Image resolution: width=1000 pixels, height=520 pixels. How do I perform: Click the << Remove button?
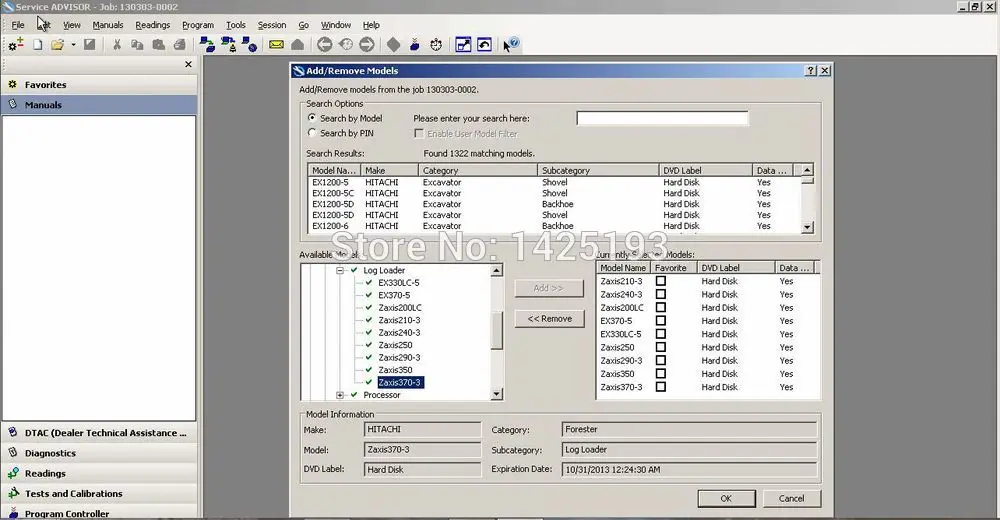[x=549, y=318]
